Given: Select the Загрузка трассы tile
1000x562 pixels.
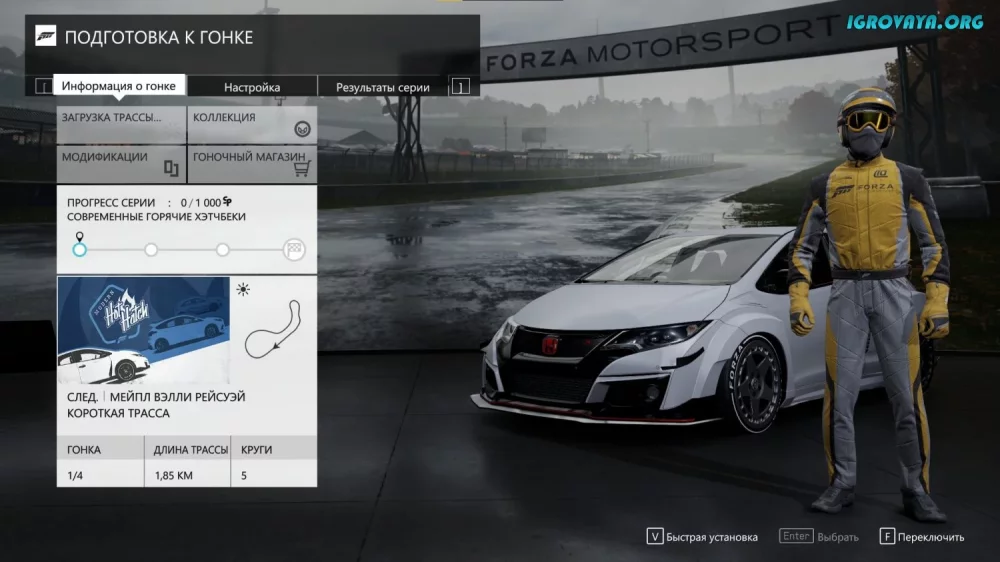Looking at the screenshot, I should pos(121,125).
